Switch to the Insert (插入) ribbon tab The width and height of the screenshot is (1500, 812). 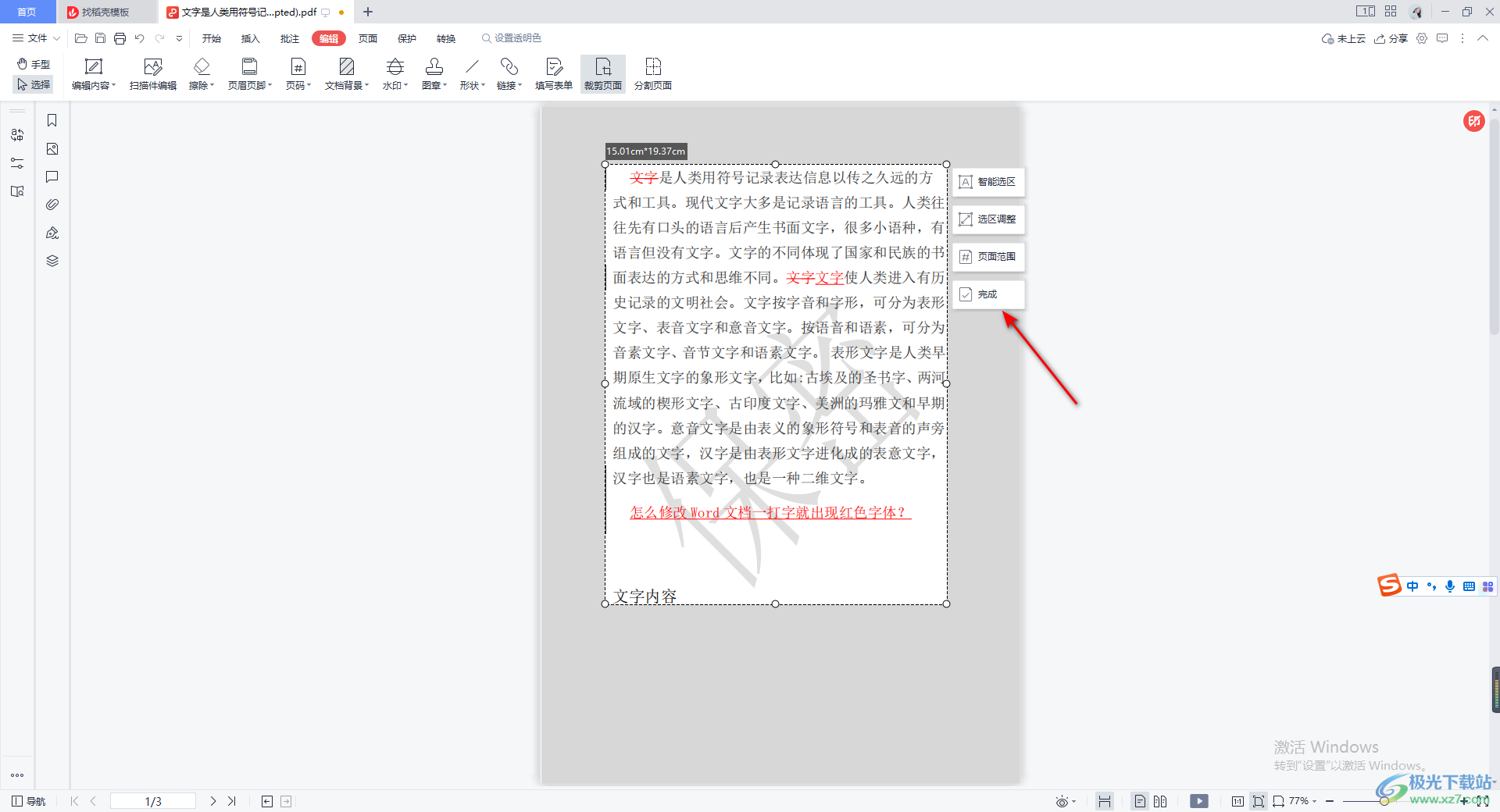pos(251,38)
